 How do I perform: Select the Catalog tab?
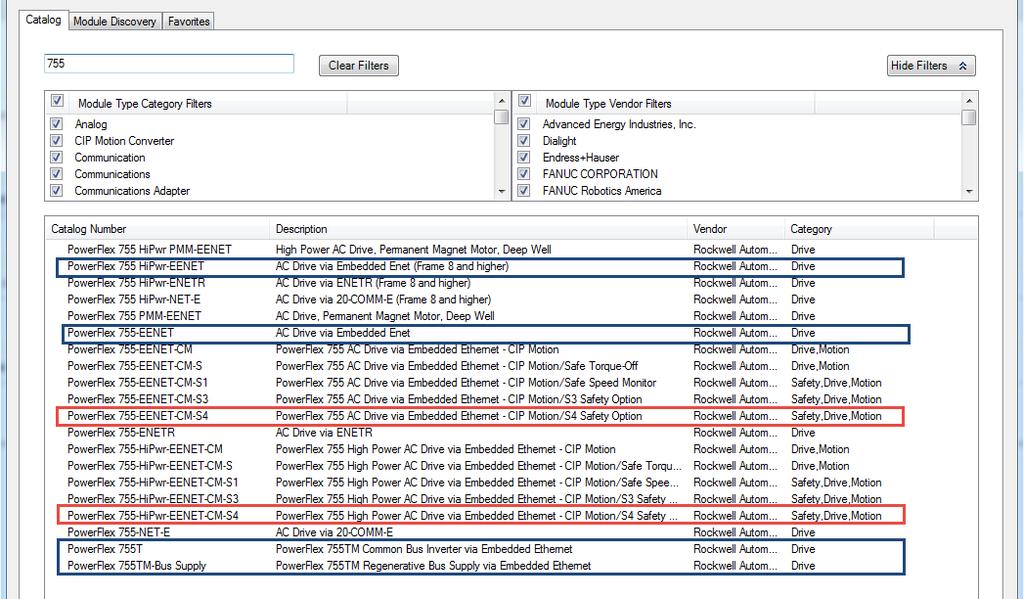pos(43,20)
